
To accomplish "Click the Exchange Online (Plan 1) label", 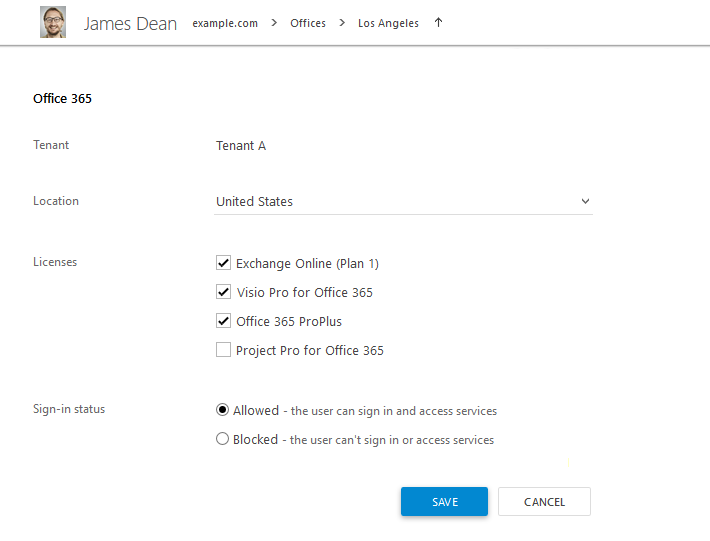I will (x=307, y=263).
